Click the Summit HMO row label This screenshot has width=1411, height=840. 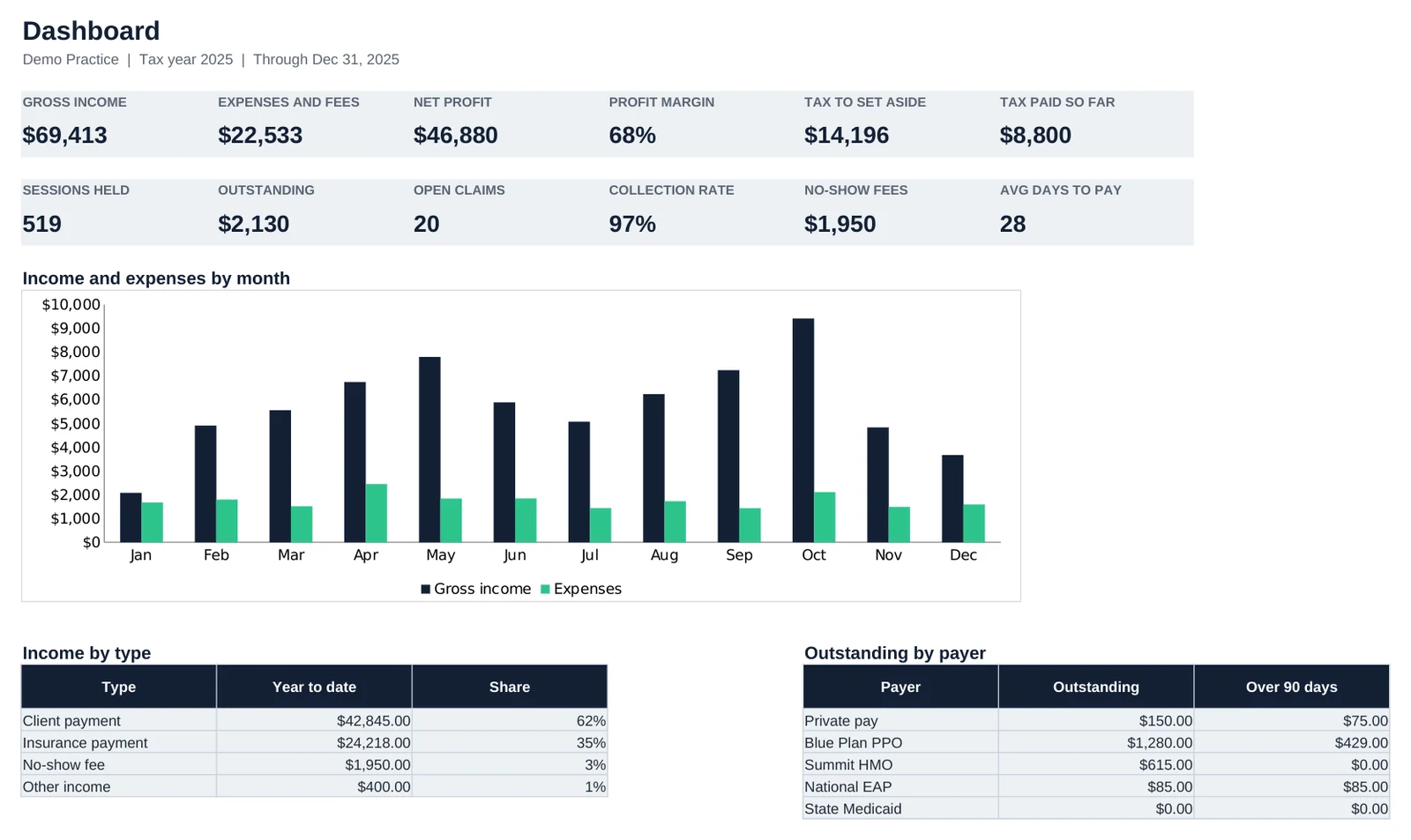pos(848,765)
